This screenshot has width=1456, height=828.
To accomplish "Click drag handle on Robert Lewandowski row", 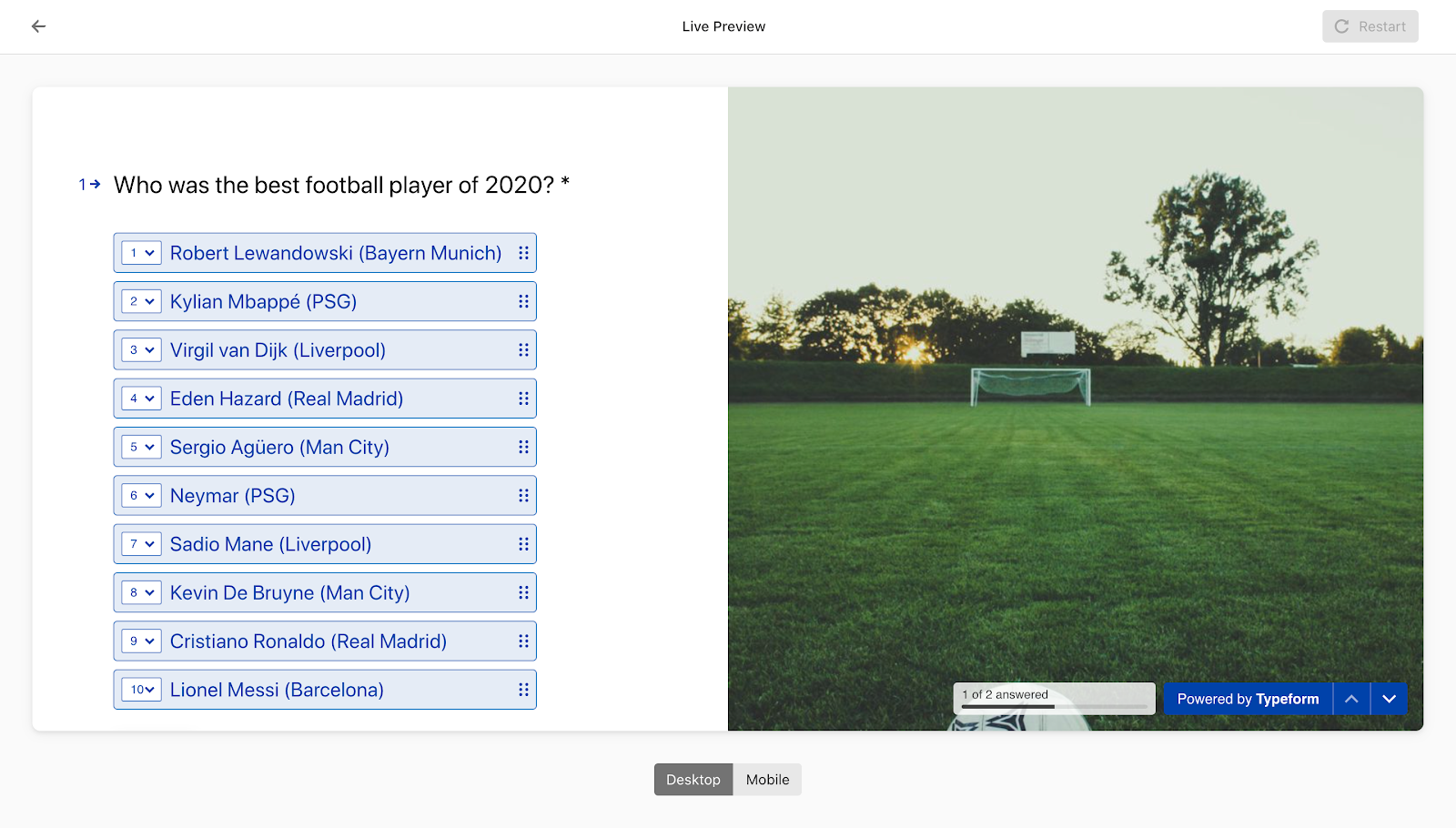I will 523,253.
